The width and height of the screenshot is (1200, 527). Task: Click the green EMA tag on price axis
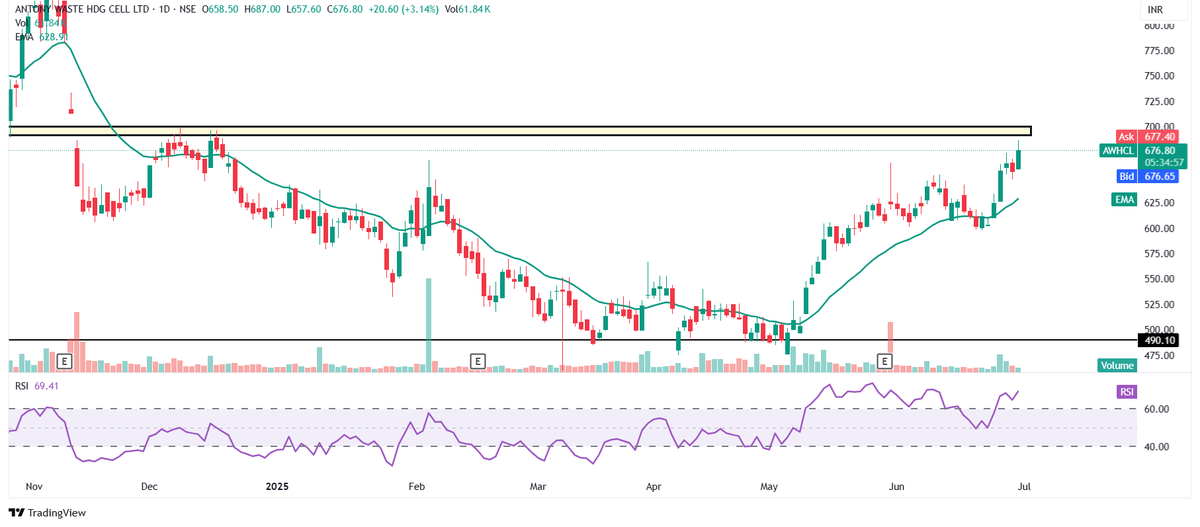pos(1125,200)
